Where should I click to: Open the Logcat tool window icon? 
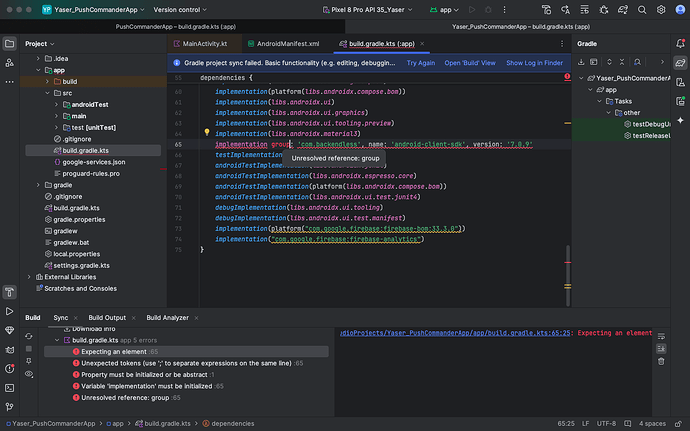pos(9,350)
